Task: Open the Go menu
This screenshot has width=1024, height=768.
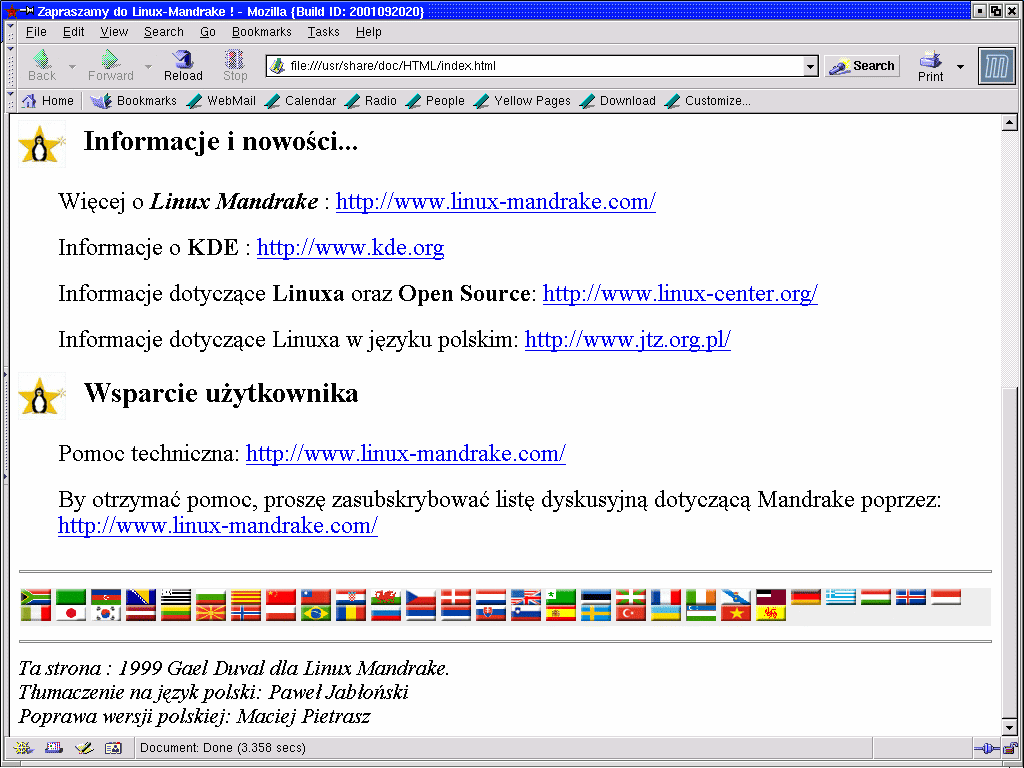Action: [208, 31]
